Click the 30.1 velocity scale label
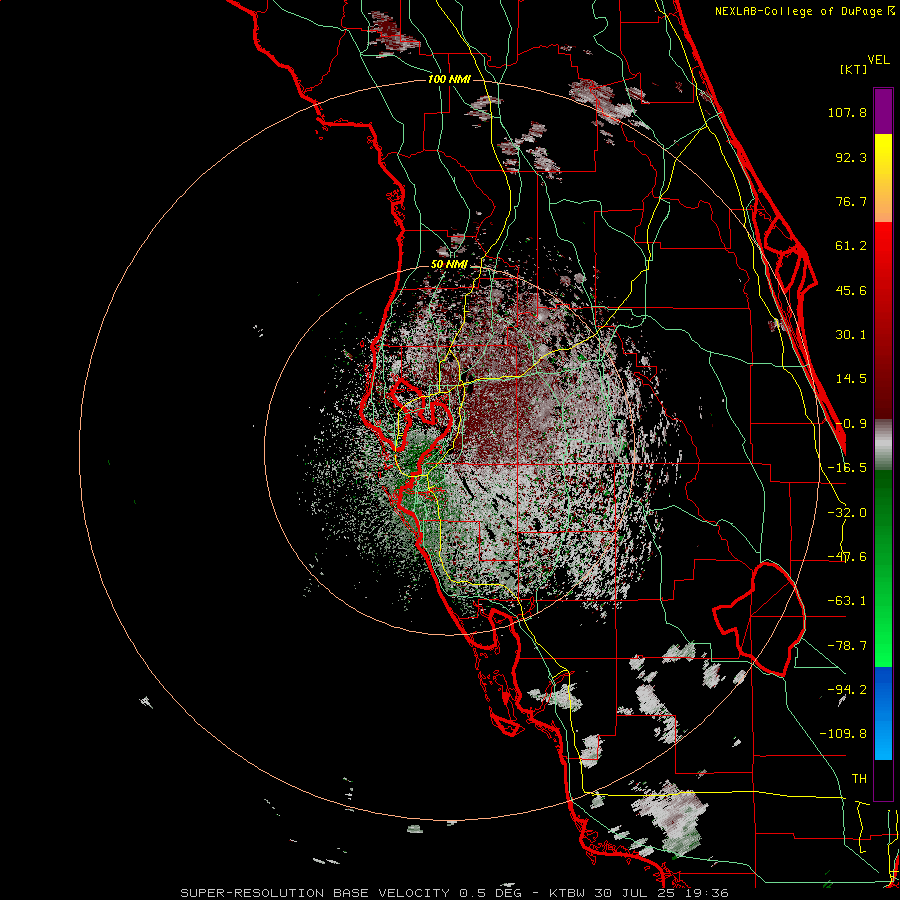 pyautogui.click(x=851, y=335)
